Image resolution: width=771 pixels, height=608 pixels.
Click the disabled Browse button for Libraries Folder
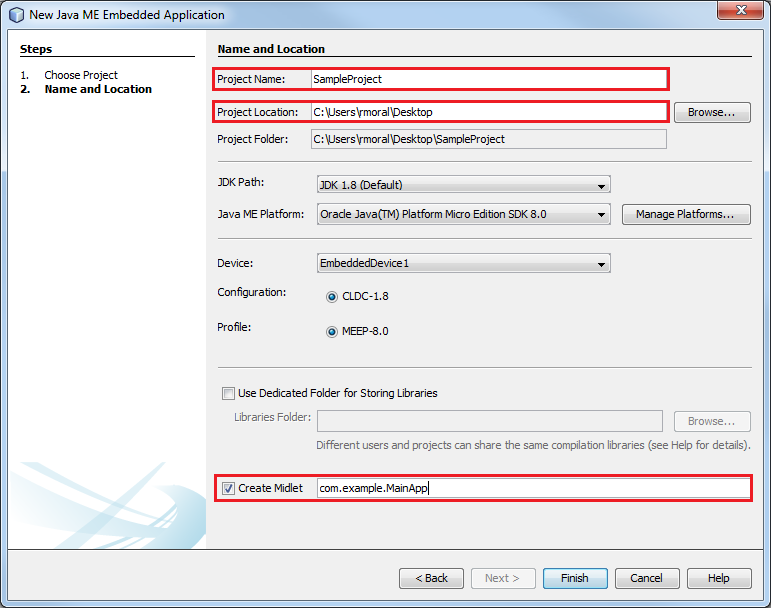coord(712,422)
